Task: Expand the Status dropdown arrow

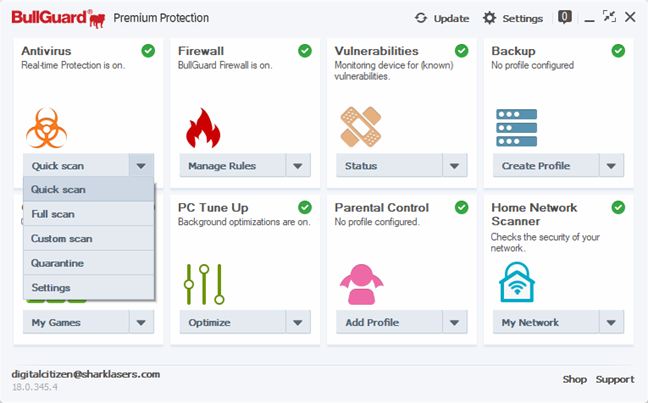Action: coord(454,166)
